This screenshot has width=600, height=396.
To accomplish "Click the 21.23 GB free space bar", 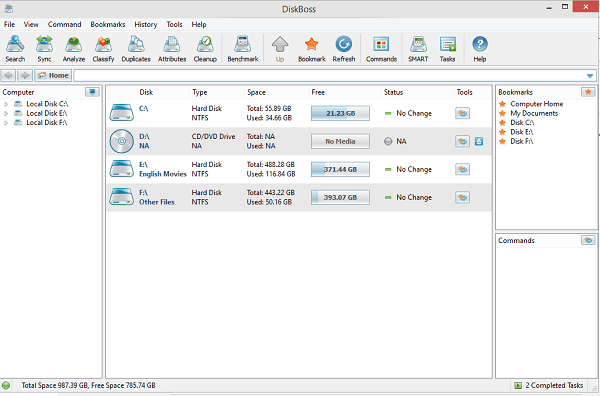I will [340, 113].
